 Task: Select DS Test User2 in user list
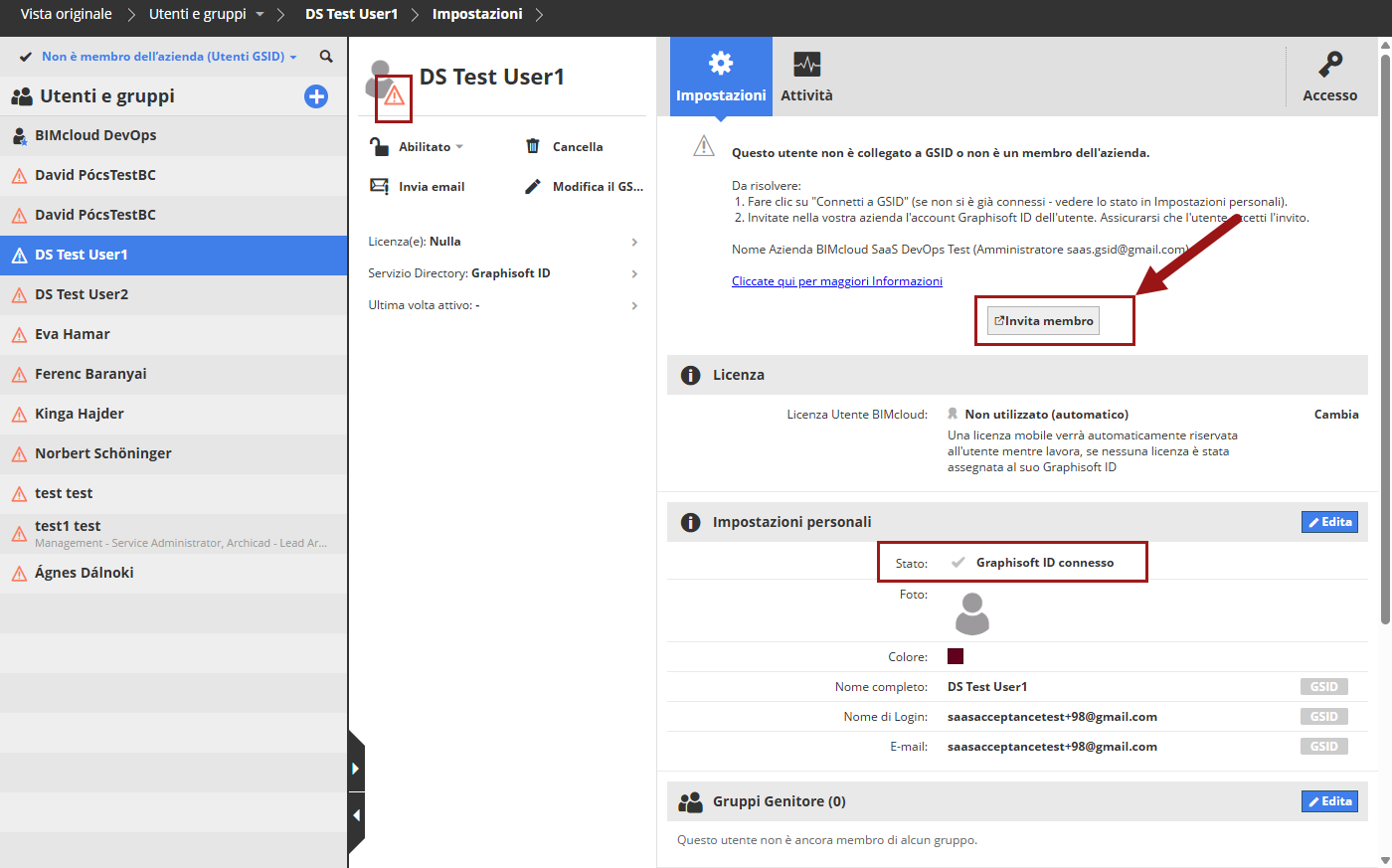point(174,295)
